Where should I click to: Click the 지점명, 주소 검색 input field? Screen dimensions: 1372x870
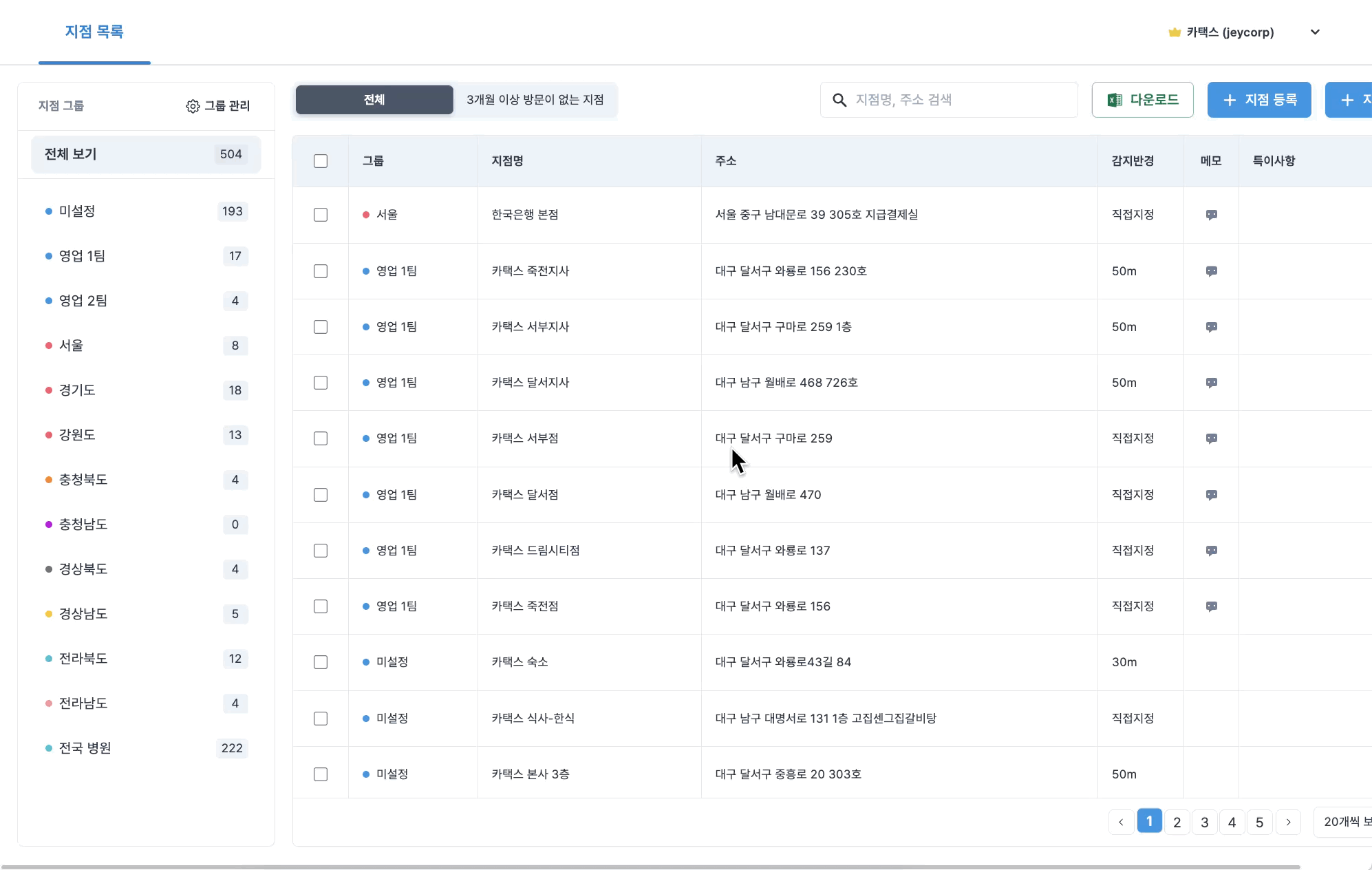960,100
